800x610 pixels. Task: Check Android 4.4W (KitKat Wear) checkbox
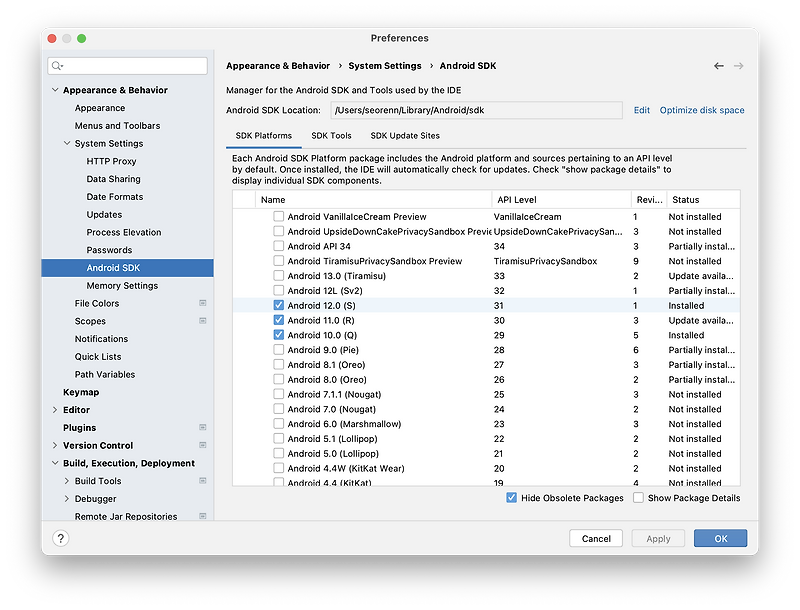[279, 468]
